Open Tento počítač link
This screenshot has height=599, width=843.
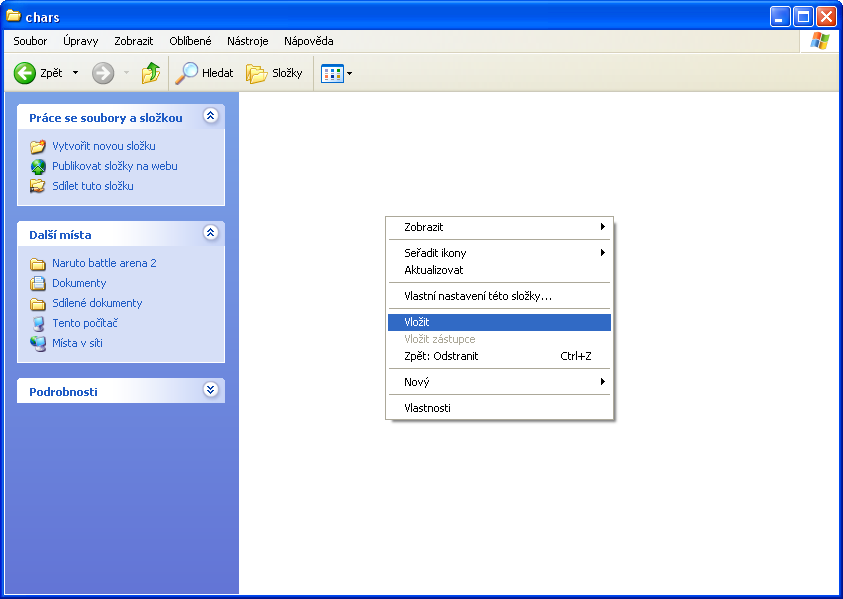coord(84,323)
